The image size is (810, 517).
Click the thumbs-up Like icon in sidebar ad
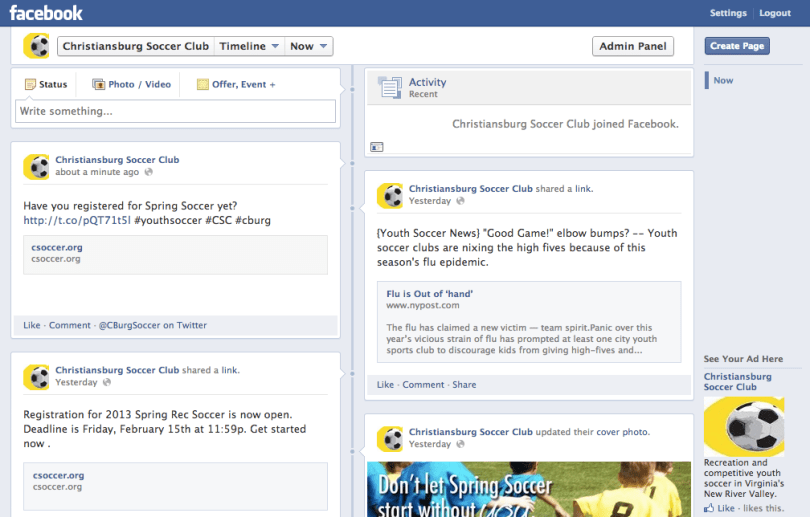pos(710,509)
